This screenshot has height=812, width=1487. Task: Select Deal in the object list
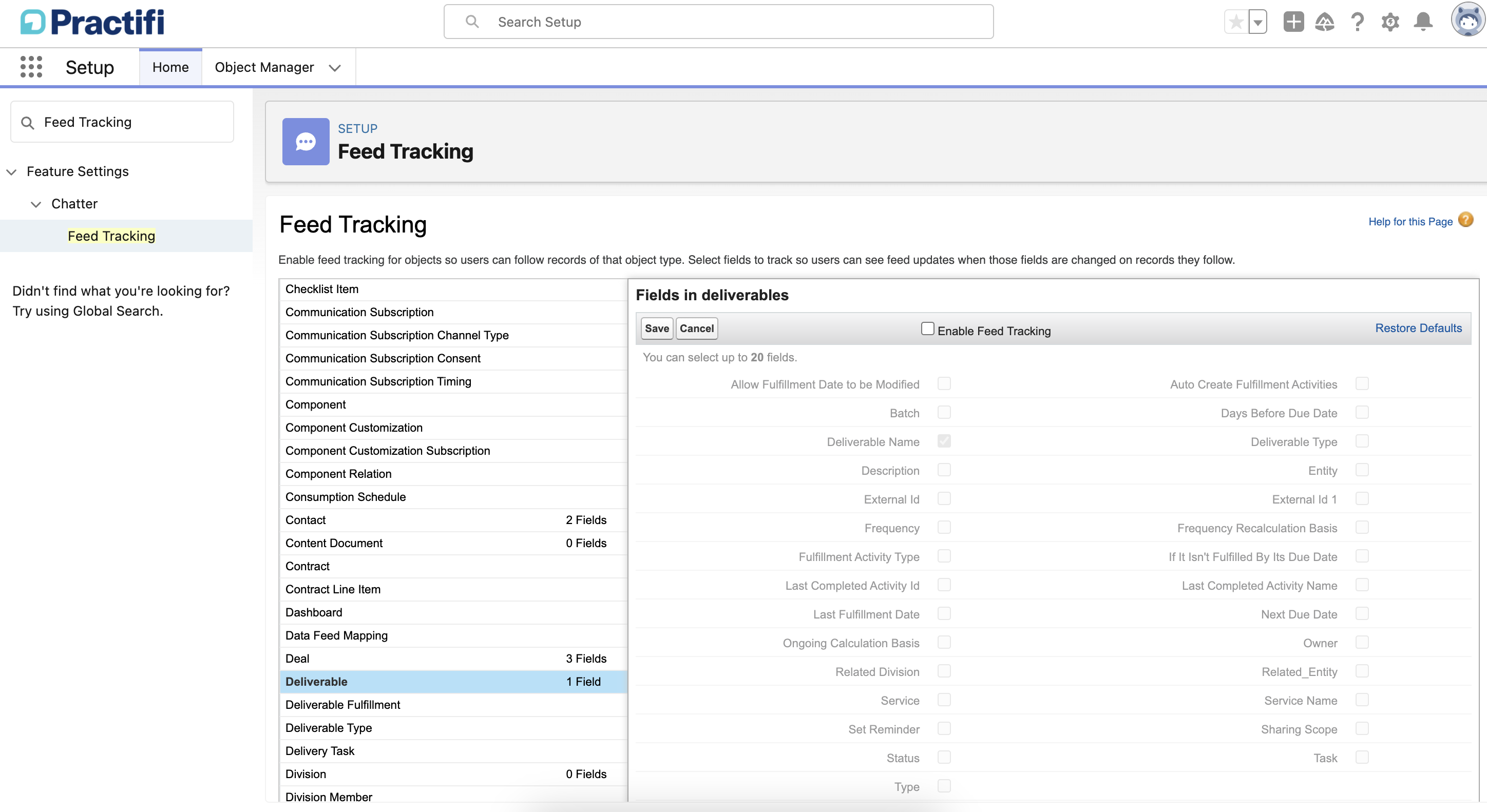point(298,659)
